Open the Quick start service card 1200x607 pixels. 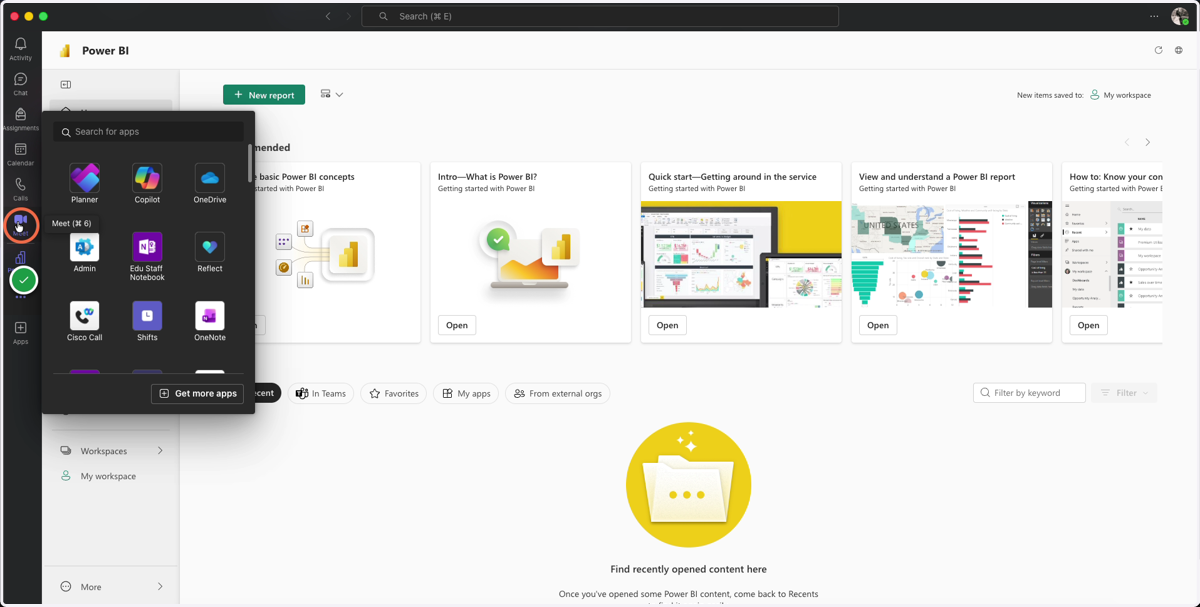point(667,325)
